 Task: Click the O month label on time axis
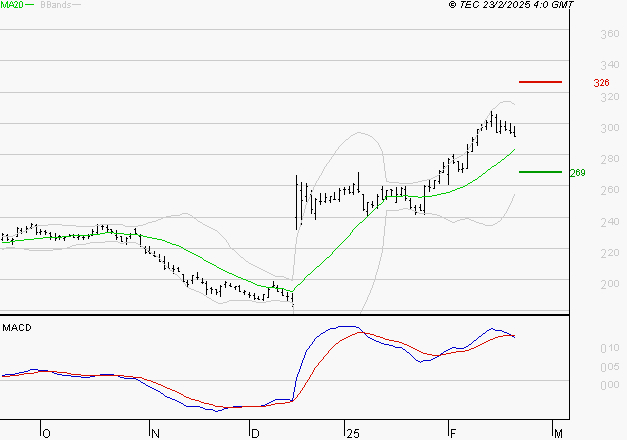[x=46, y=434]
